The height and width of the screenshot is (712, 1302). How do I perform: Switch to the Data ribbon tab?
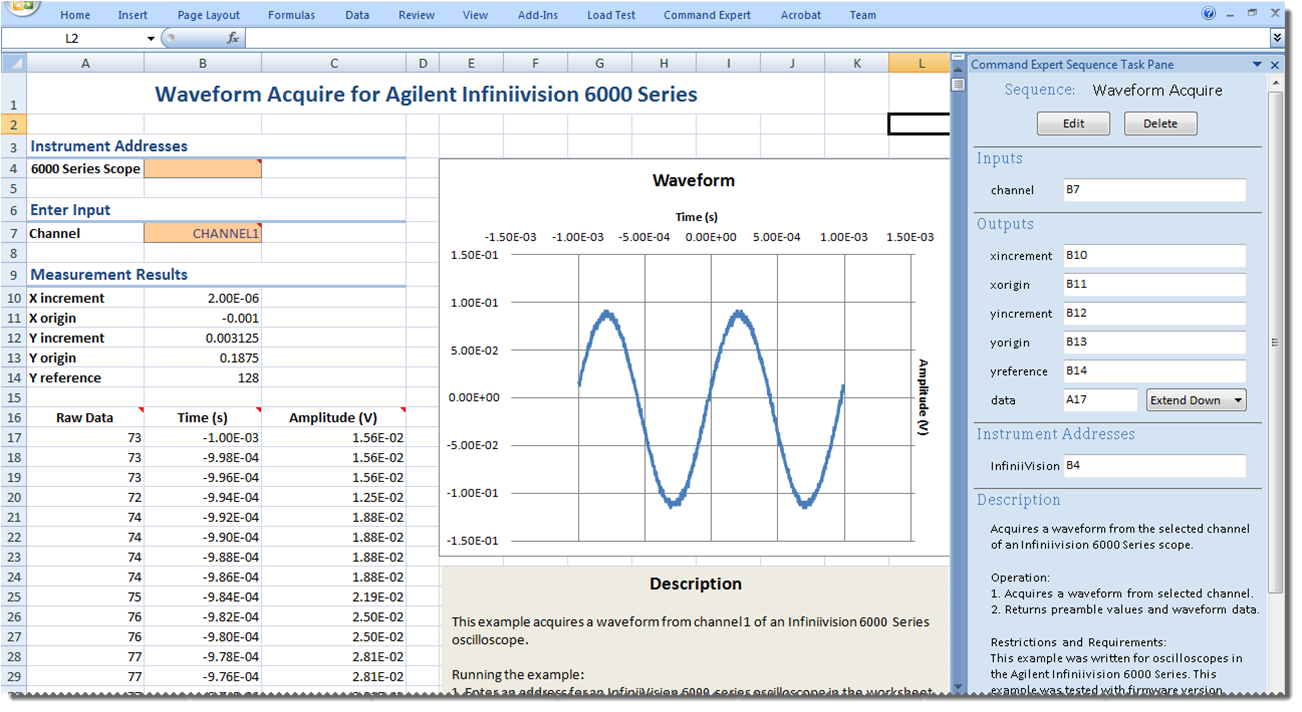pyautogui.click(x=357, y=14)
